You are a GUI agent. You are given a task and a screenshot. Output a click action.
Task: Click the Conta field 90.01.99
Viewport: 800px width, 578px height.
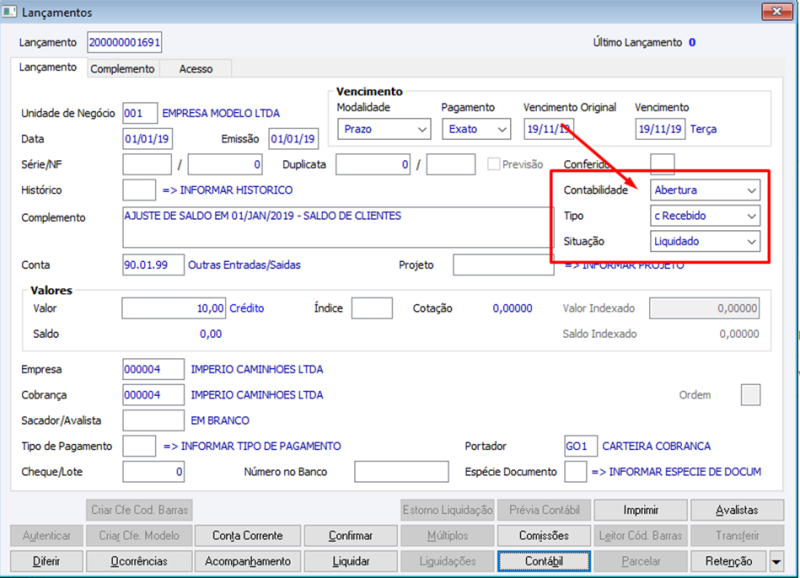click(x=153, y=265)
